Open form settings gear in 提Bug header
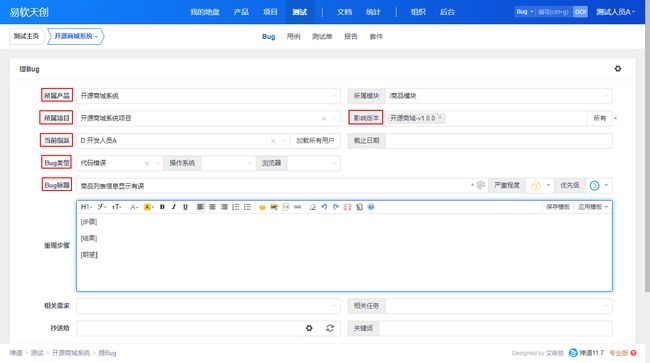The image size is (650, 363). pos(618,69)
